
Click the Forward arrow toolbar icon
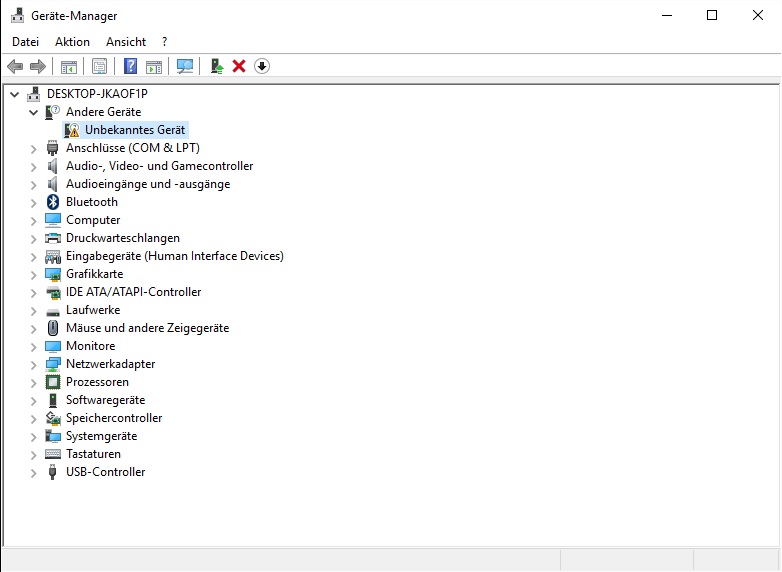point(38,66)
